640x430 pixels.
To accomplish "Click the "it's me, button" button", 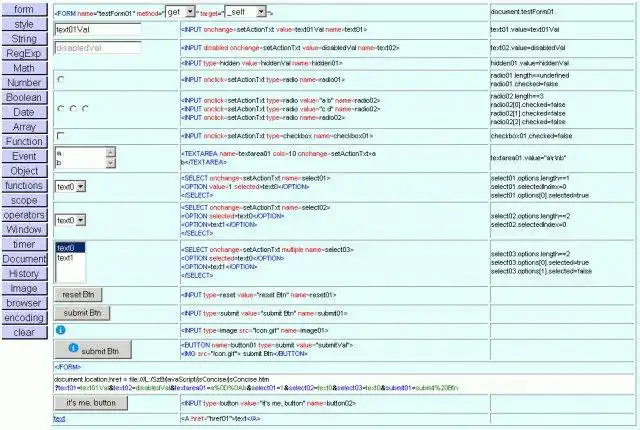I will [91, 403].
